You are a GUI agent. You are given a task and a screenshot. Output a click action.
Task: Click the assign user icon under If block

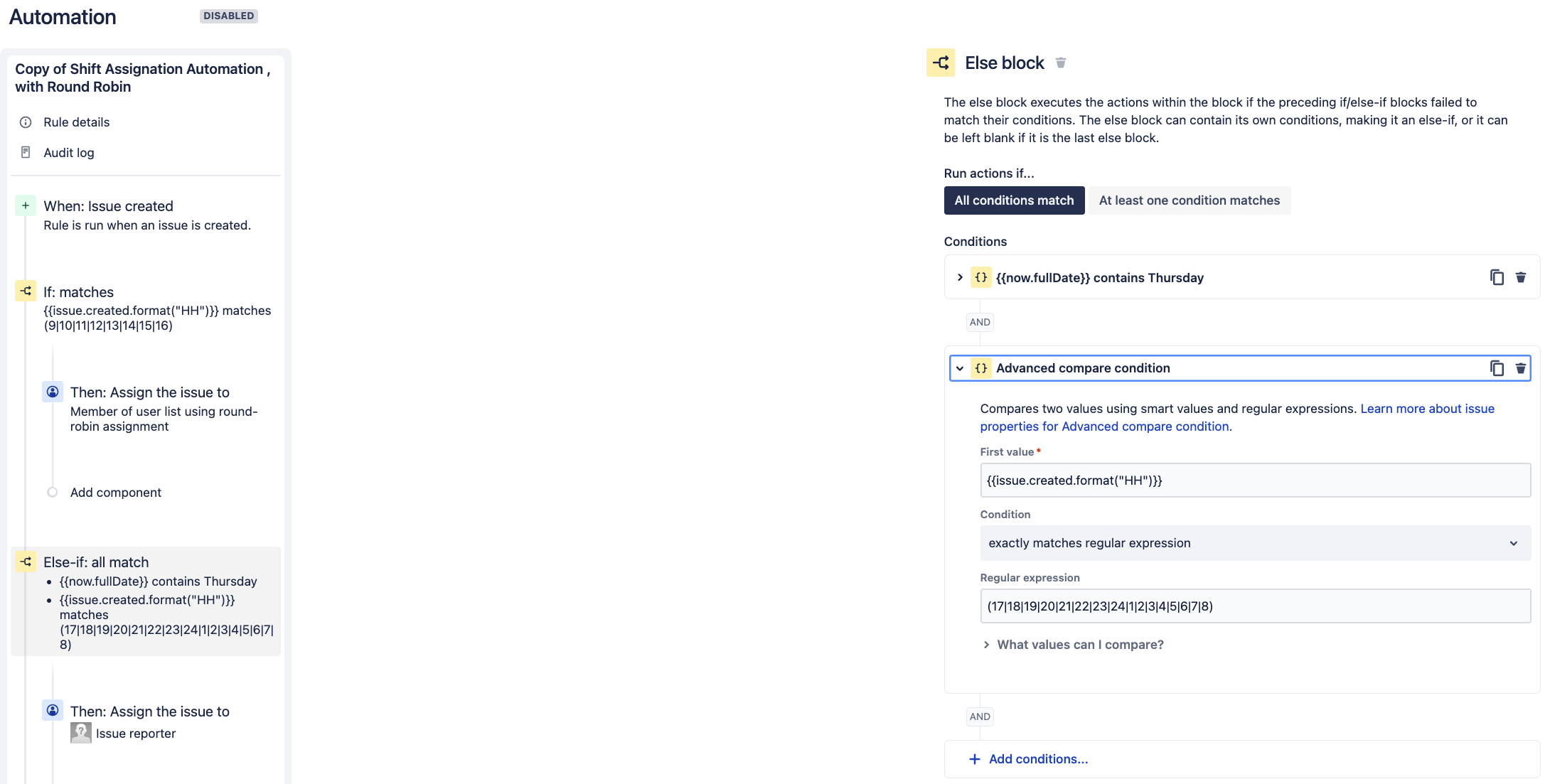pyautogui.click(x=53, y=392)
